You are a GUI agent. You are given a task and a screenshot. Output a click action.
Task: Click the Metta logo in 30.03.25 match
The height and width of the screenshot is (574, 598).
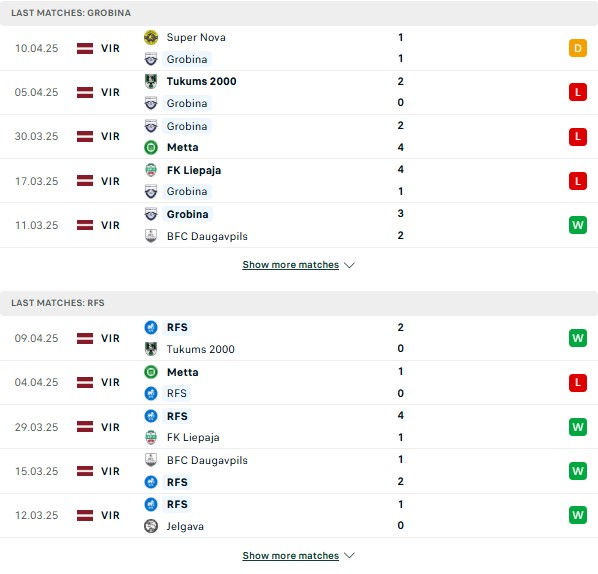pos(151,147)
